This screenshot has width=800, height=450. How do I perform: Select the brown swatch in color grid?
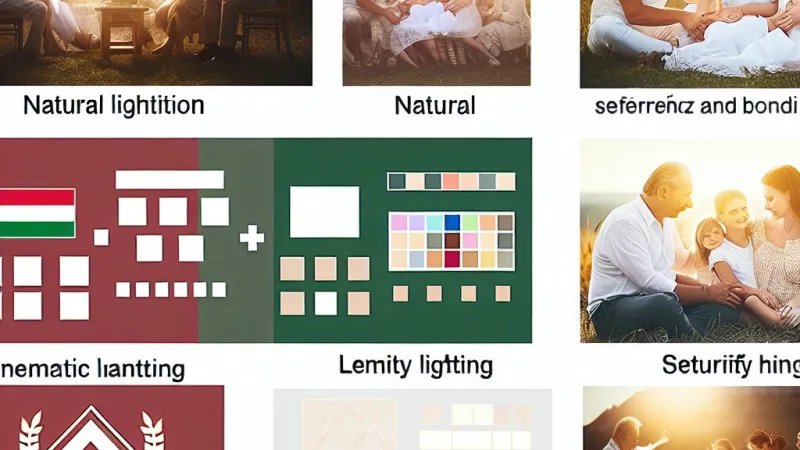pos(452,241)
